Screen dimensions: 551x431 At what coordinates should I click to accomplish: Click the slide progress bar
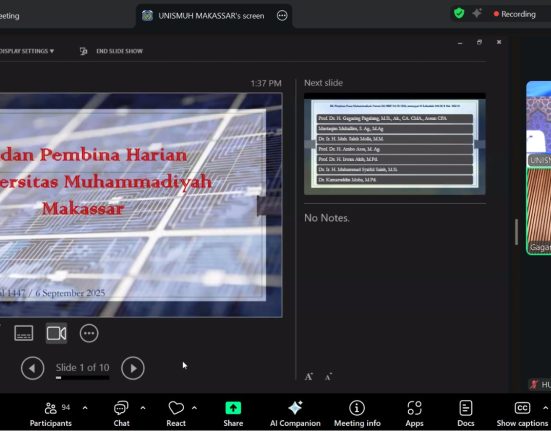coord(82,378)
